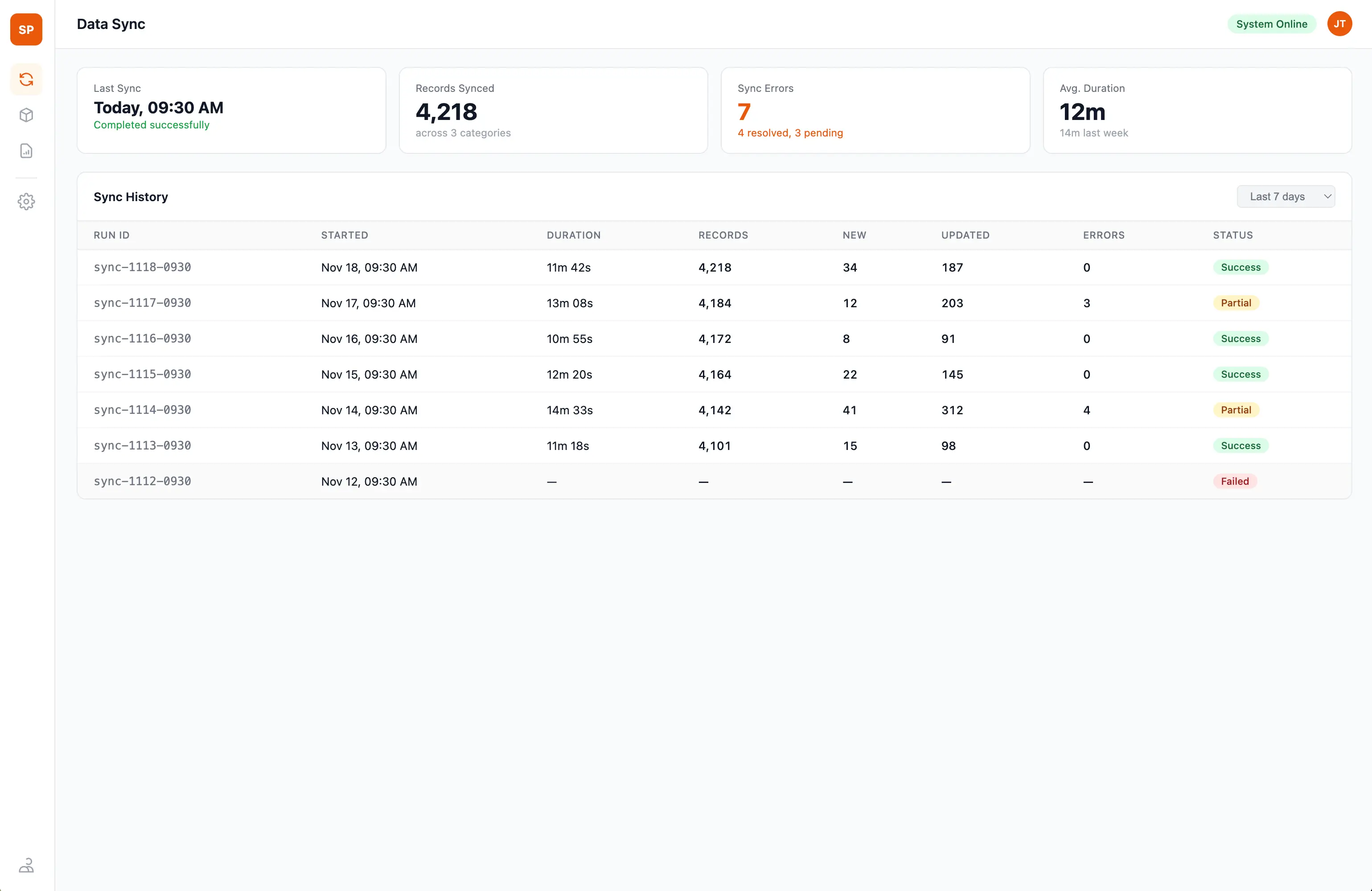This screenshot has width=1372, height=891.
Task: Open the reports chart document icon
Action: click(26, 151)
